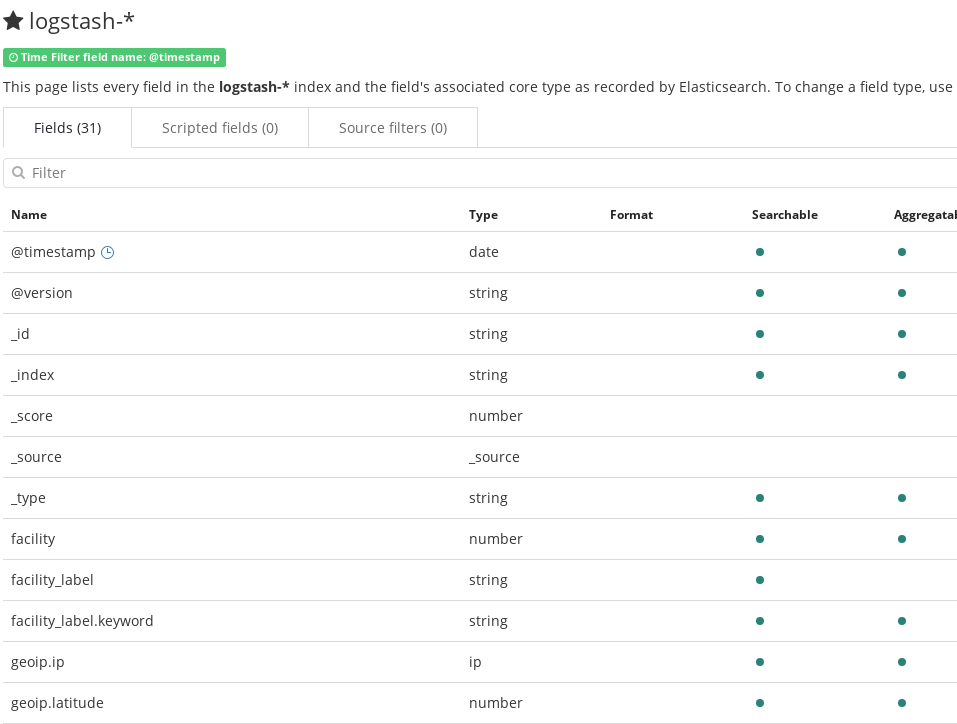The width and height of the screenshot is (957, 724).
Task: Click the Searchable dot for facility_label
Action: [x=760, y=580]
